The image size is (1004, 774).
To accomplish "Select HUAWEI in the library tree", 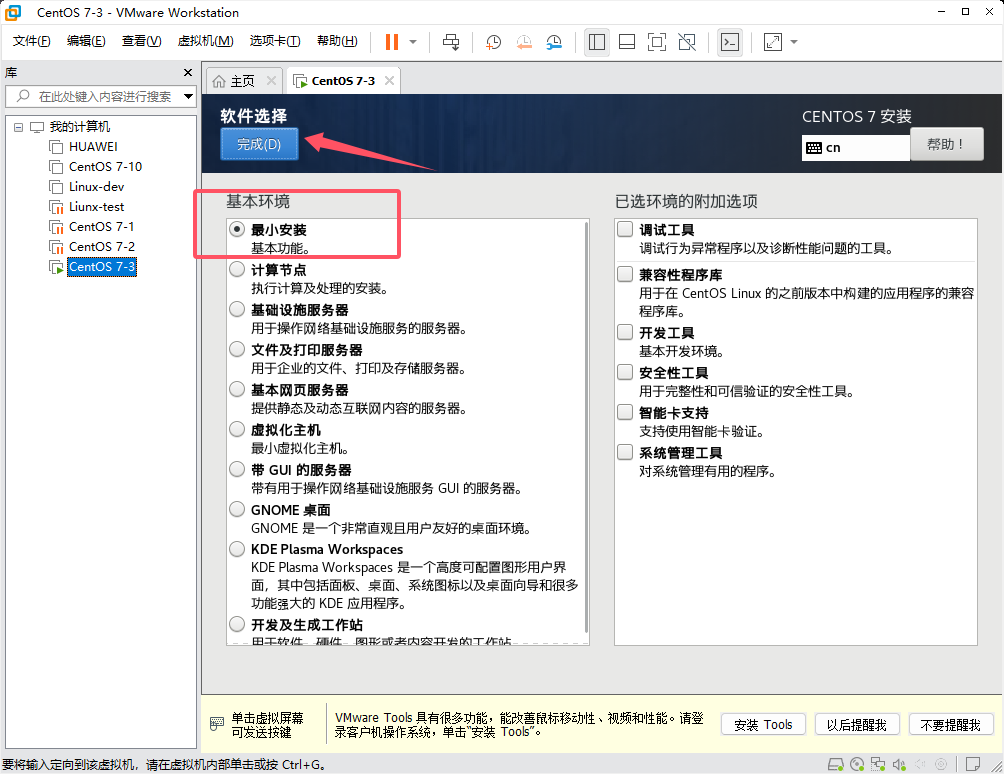I will (93, 147).
